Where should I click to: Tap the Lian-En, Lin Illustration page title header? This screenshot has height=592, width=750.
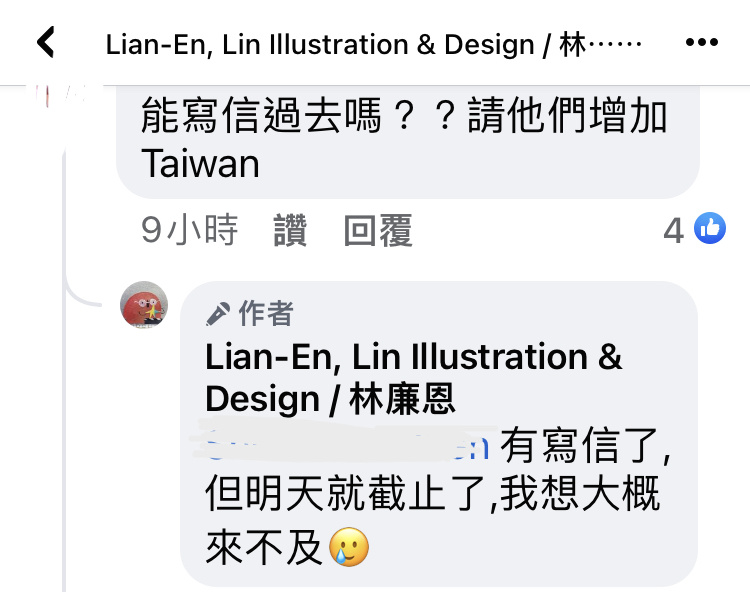click(x=374, y=45)
